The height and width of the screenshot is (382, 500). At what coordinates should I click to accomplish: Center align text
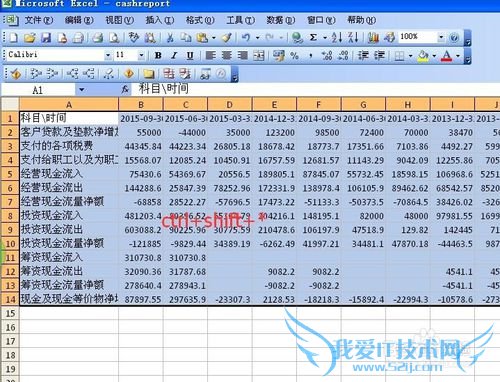click(227, 55)
